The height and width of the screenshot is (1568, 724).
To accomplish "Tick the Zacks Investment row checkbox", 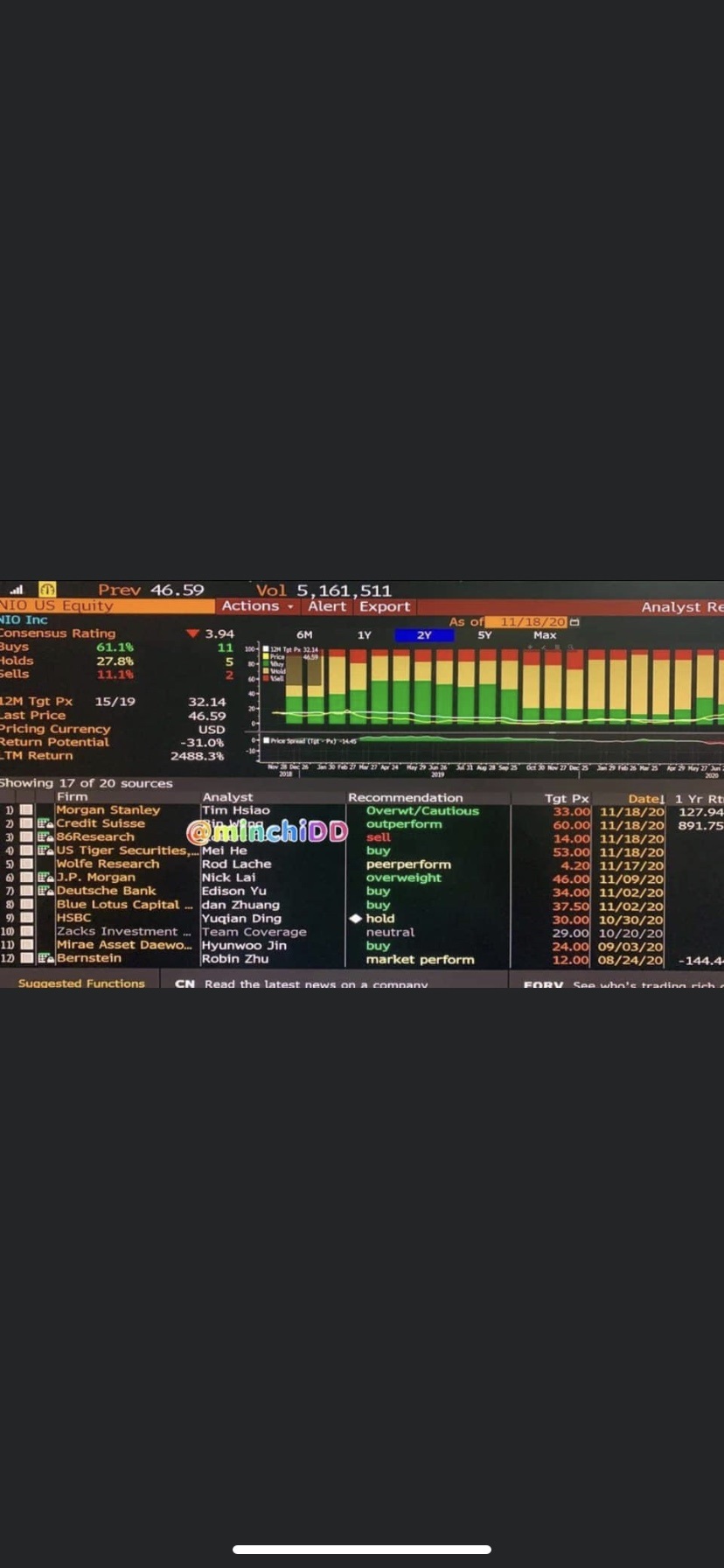I will [x=26, y=932].
